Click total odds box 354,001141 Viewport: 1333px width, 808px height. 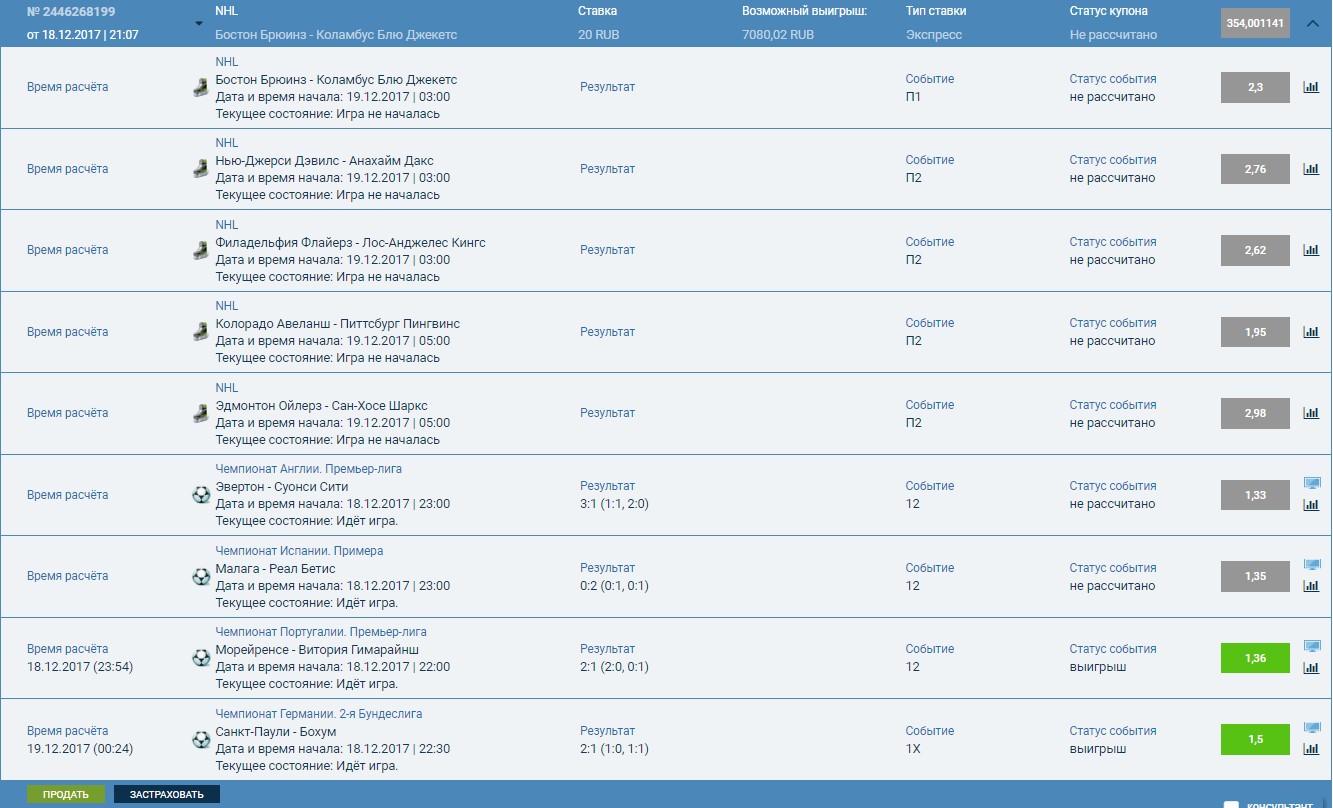[1255, 23]
